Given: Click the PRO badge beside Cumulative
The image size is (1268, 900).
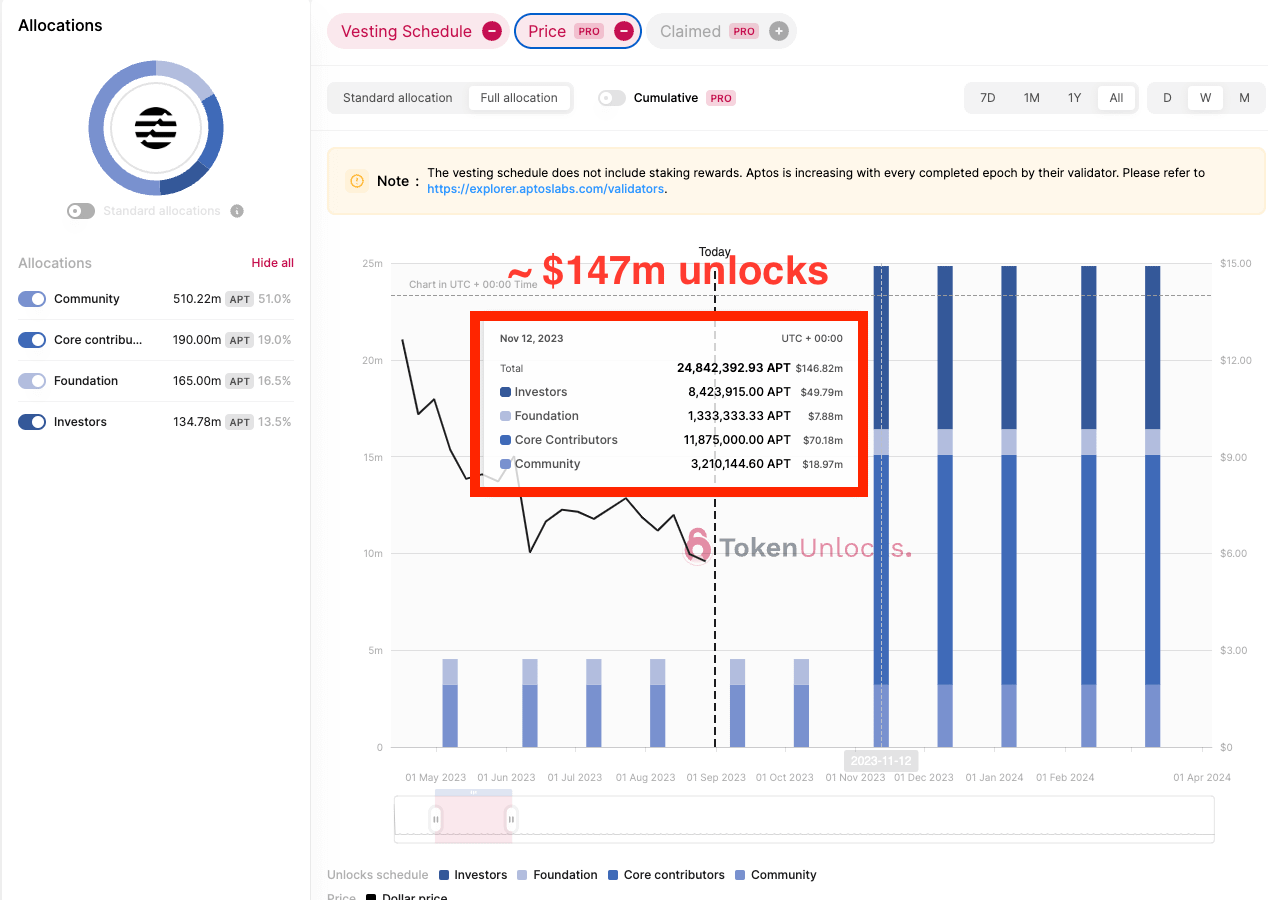Looking at the screenshot, I should click(721, 98).
